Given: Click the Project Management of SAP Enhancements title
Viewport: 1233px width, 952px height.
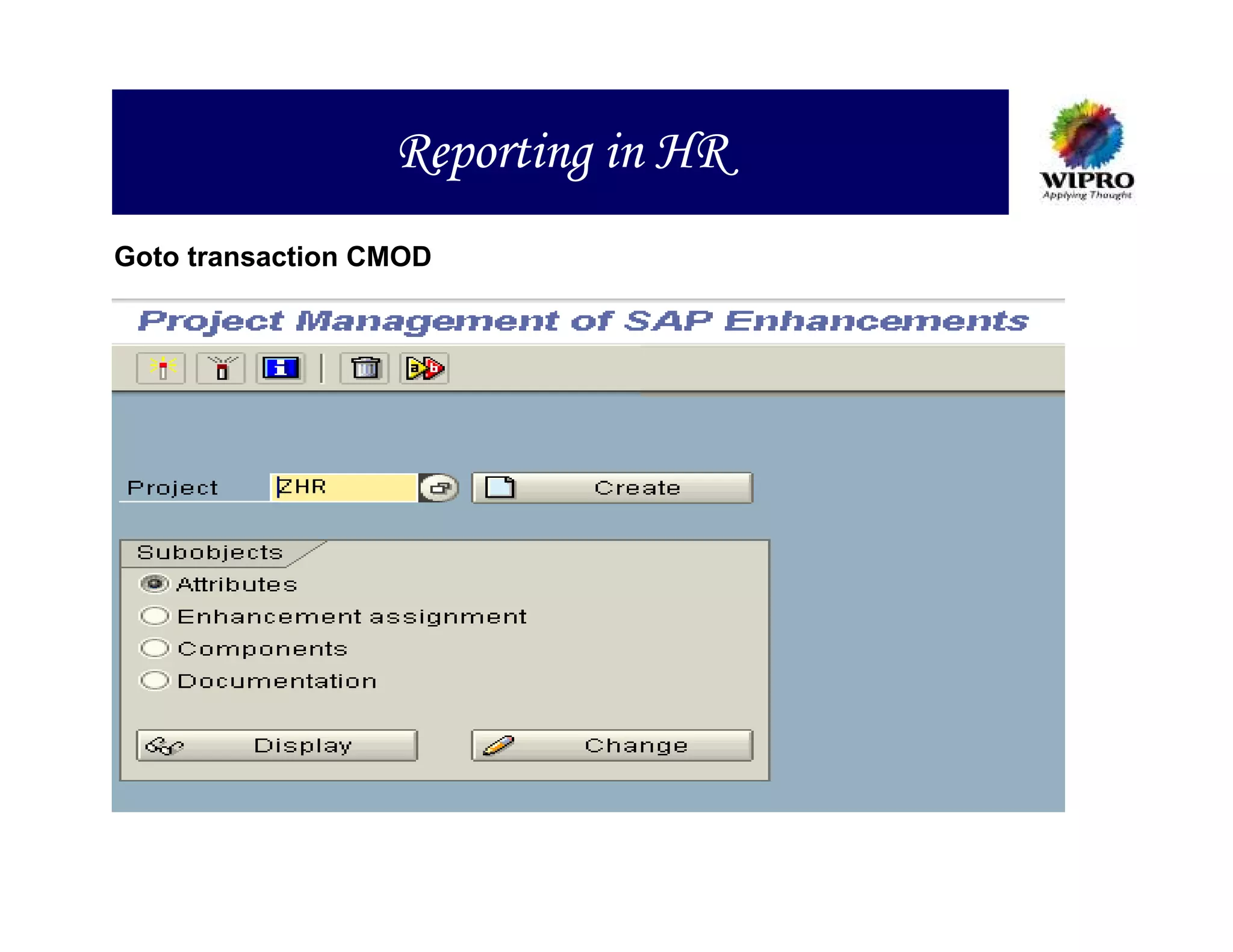Looking at the screenshot, I should pos(583,321).
